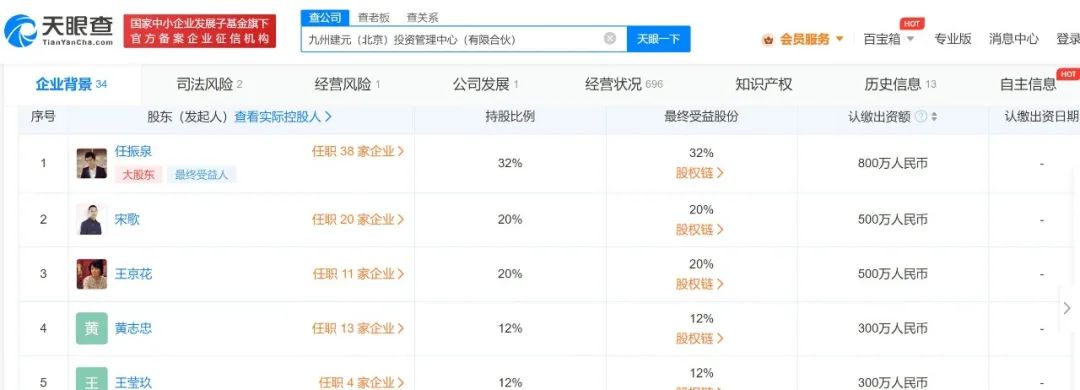Open 股权链 for the 32% shareholder
Screen dimensions: 1080x390
point(700,173)
